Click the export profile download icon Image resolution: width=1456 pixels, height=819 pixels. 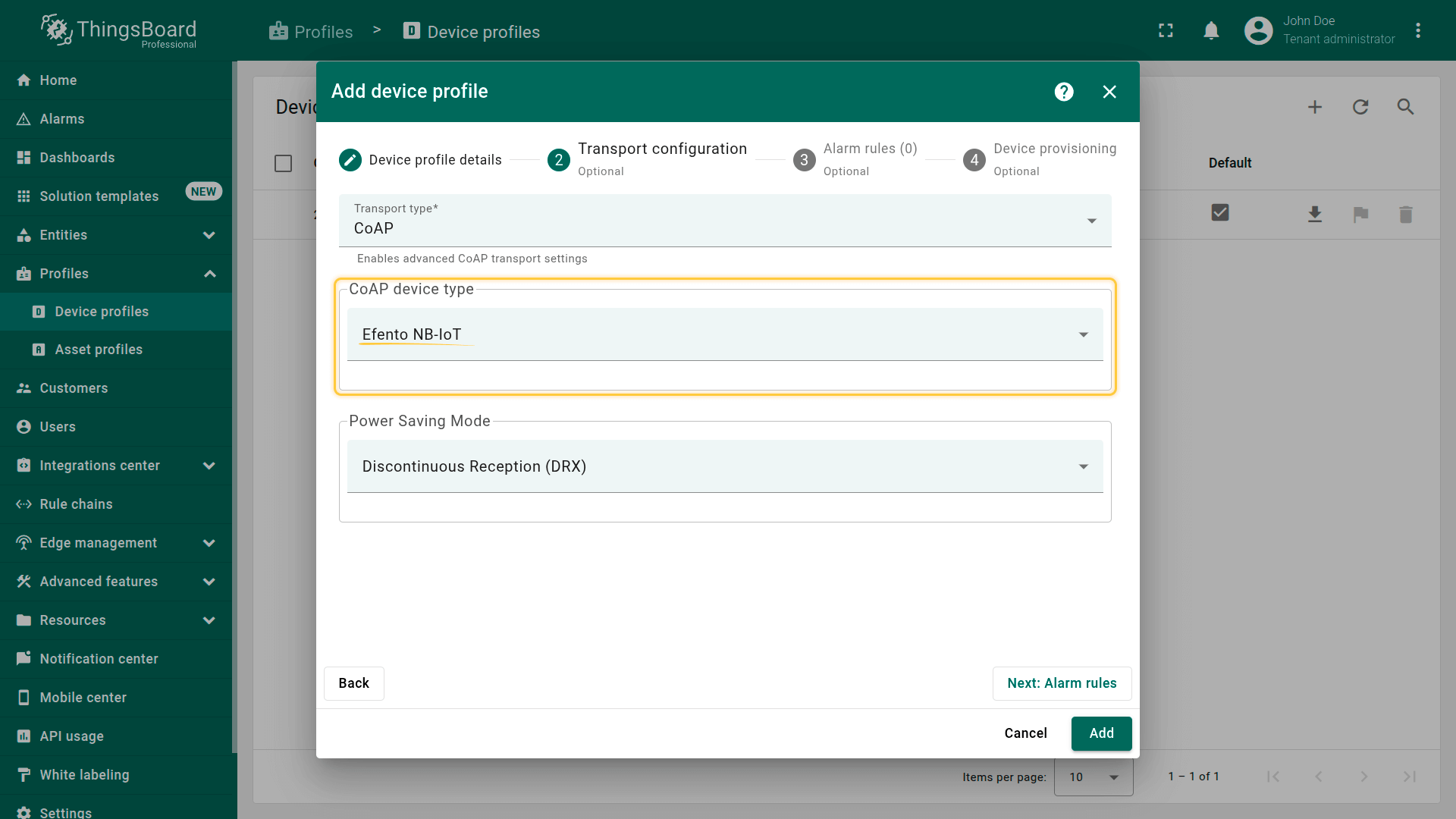[1315, 215]
